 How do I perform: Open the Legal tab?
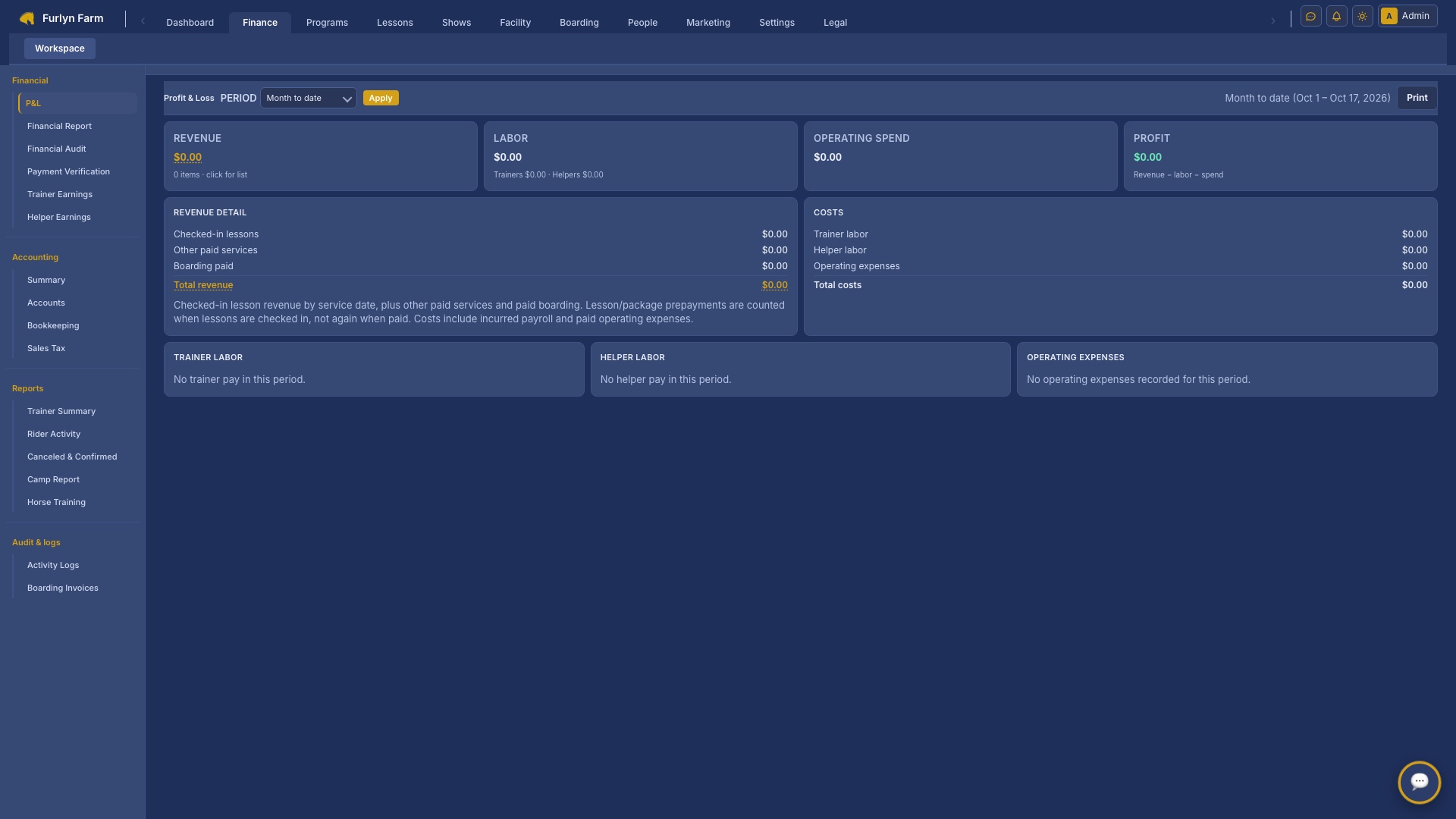[835, 23]
